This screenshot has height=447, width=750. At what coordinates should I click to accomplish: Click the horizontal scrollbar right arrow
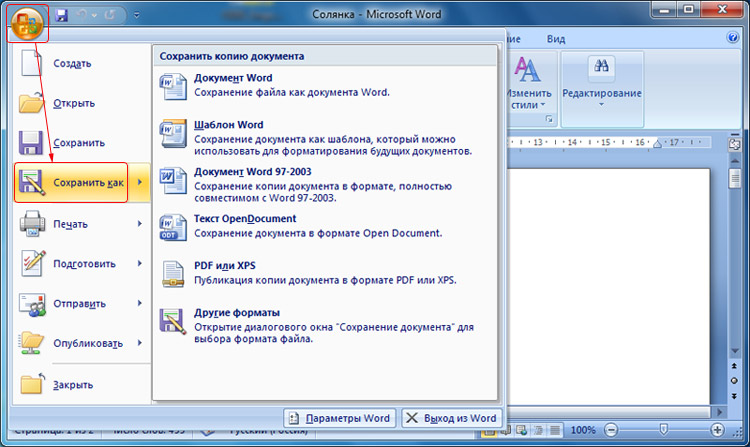click(719, 412)
